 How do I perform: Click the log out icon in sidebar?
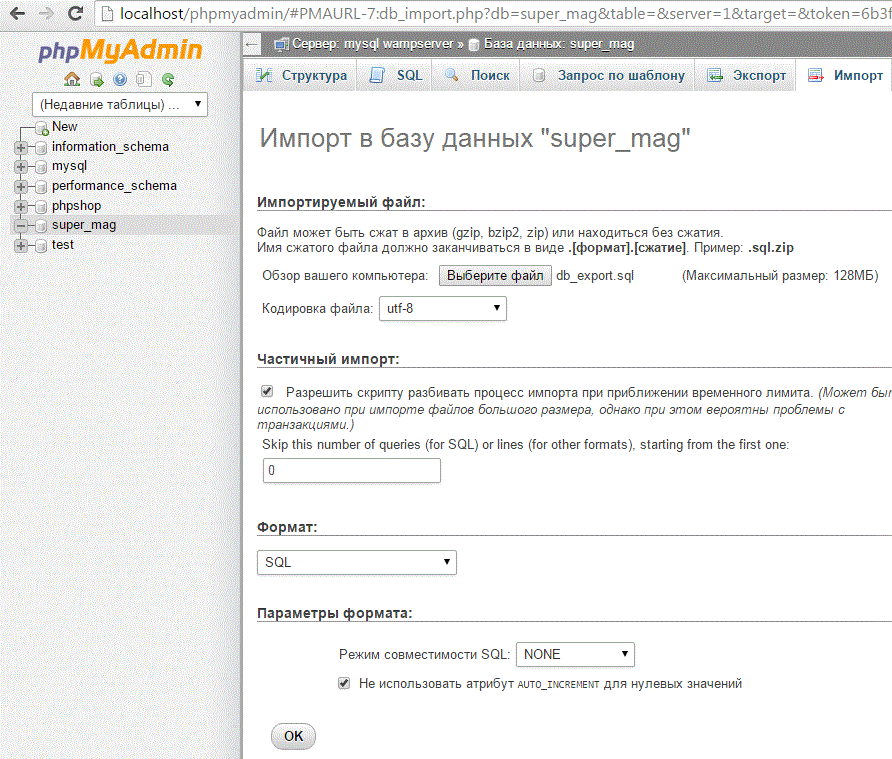coord(96,80)
